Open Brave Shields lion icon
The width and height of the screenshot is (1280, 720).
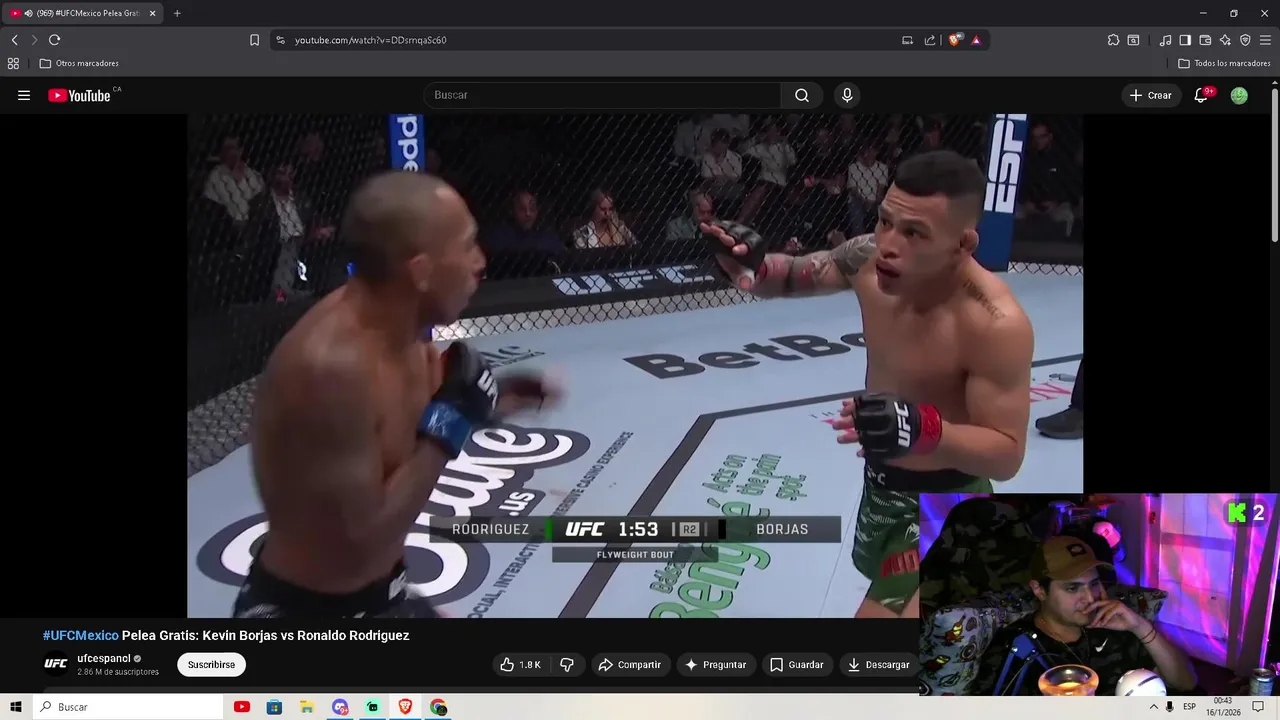pos(955,40)
